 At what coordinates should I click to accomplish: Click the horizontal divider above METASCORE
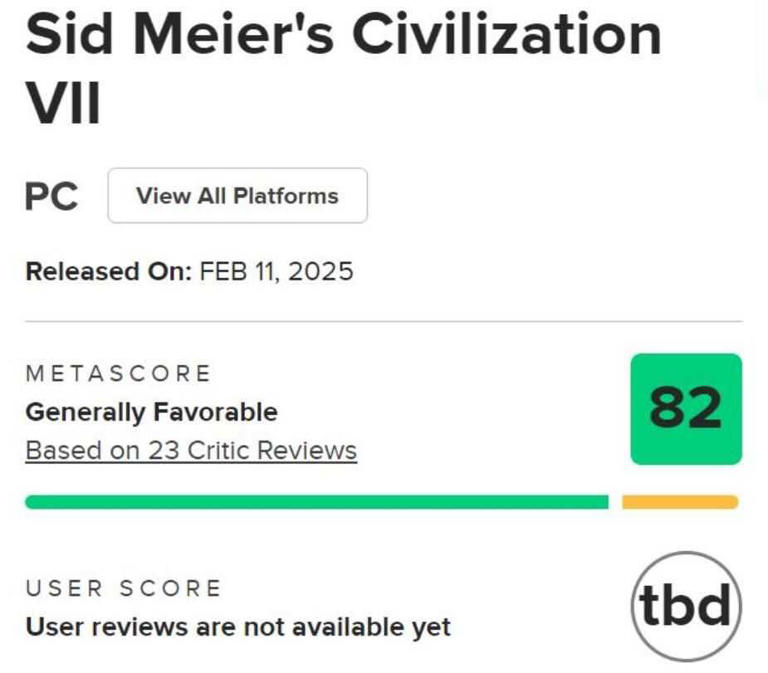click(384, 322)
